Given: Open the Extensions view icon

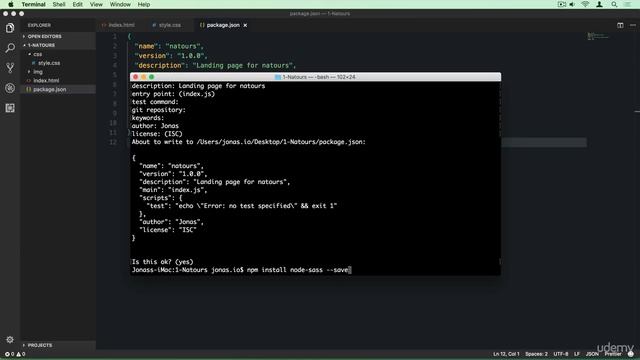Looking at the screenshot, I should pos(10,108).
